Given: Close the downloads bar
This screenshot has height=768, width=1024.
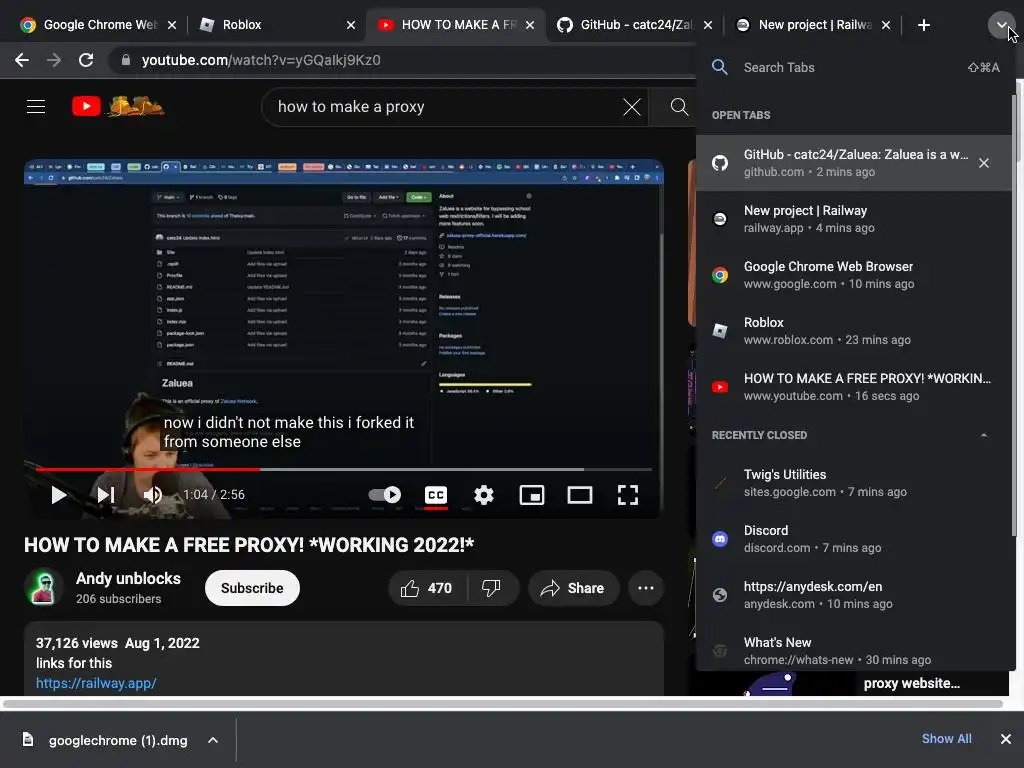Looking at the screenshot, I should coord(1006,739).
